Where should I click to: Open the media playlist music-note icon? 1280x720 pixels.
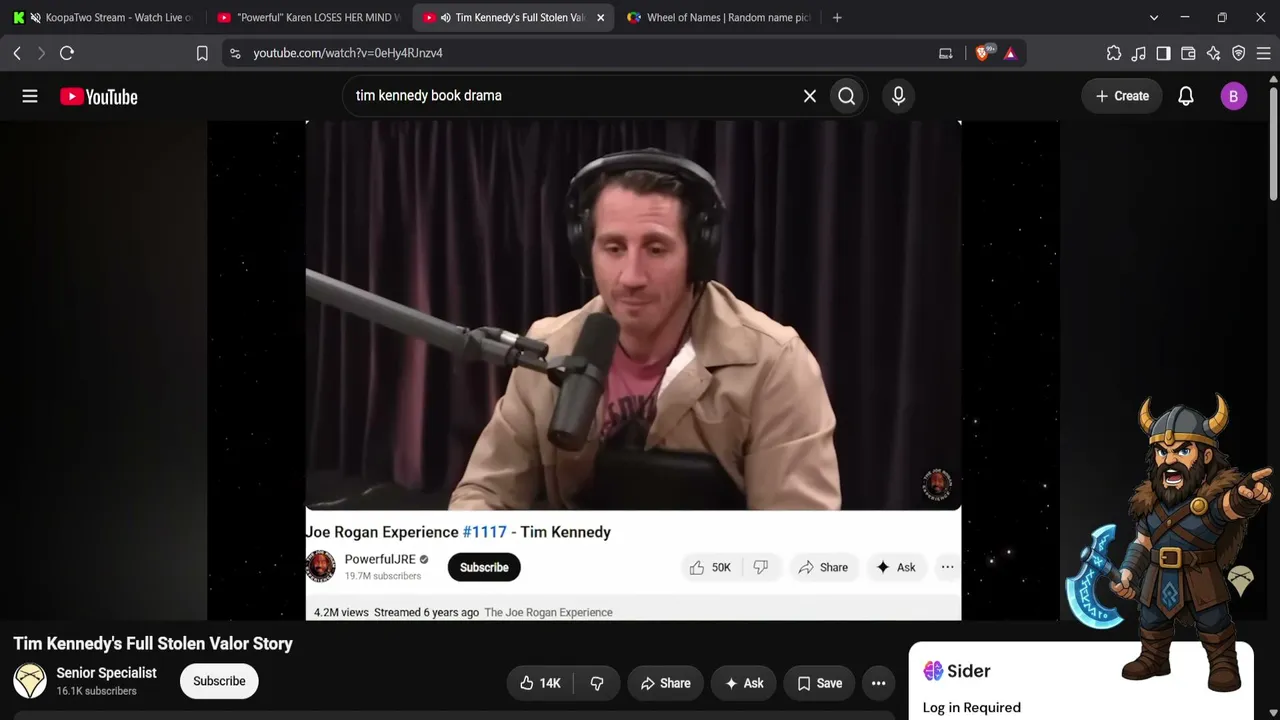pos(1139,53)
